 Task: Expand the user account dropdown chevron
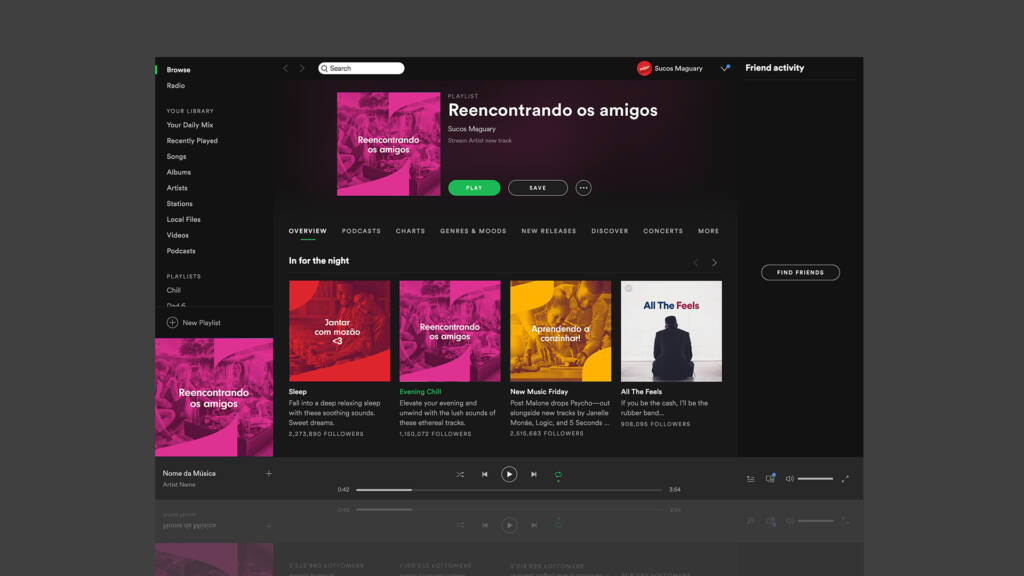click(x=725, y=68)
